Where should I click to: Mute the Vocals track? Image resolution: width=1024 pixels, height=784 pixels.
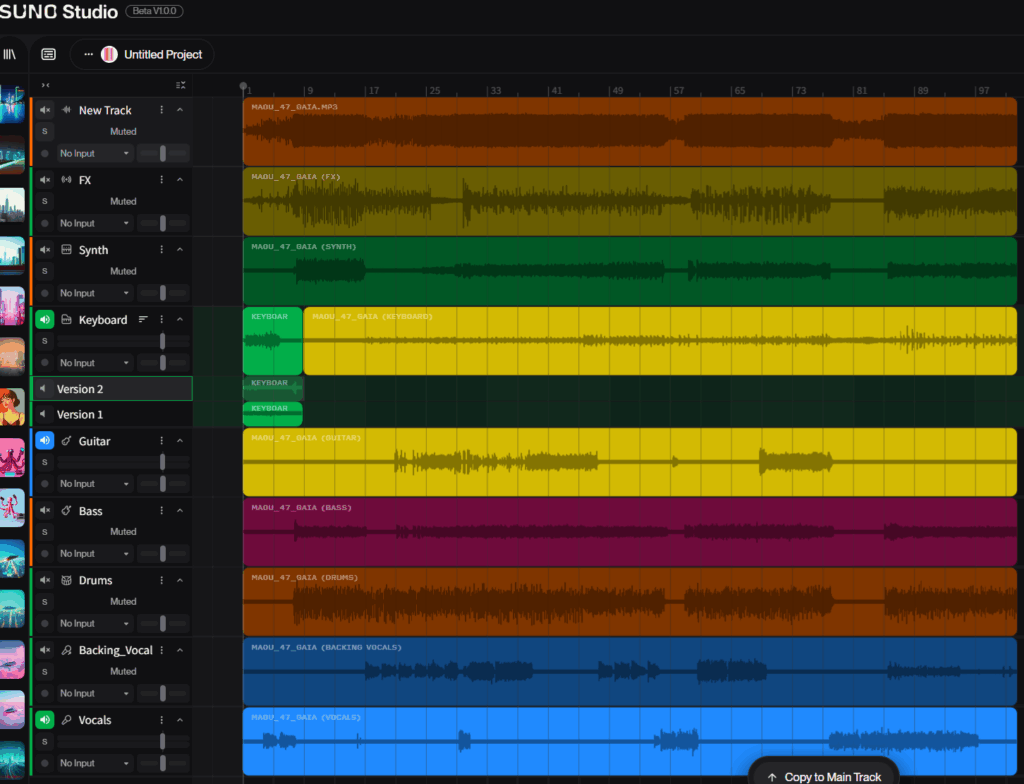45,720
